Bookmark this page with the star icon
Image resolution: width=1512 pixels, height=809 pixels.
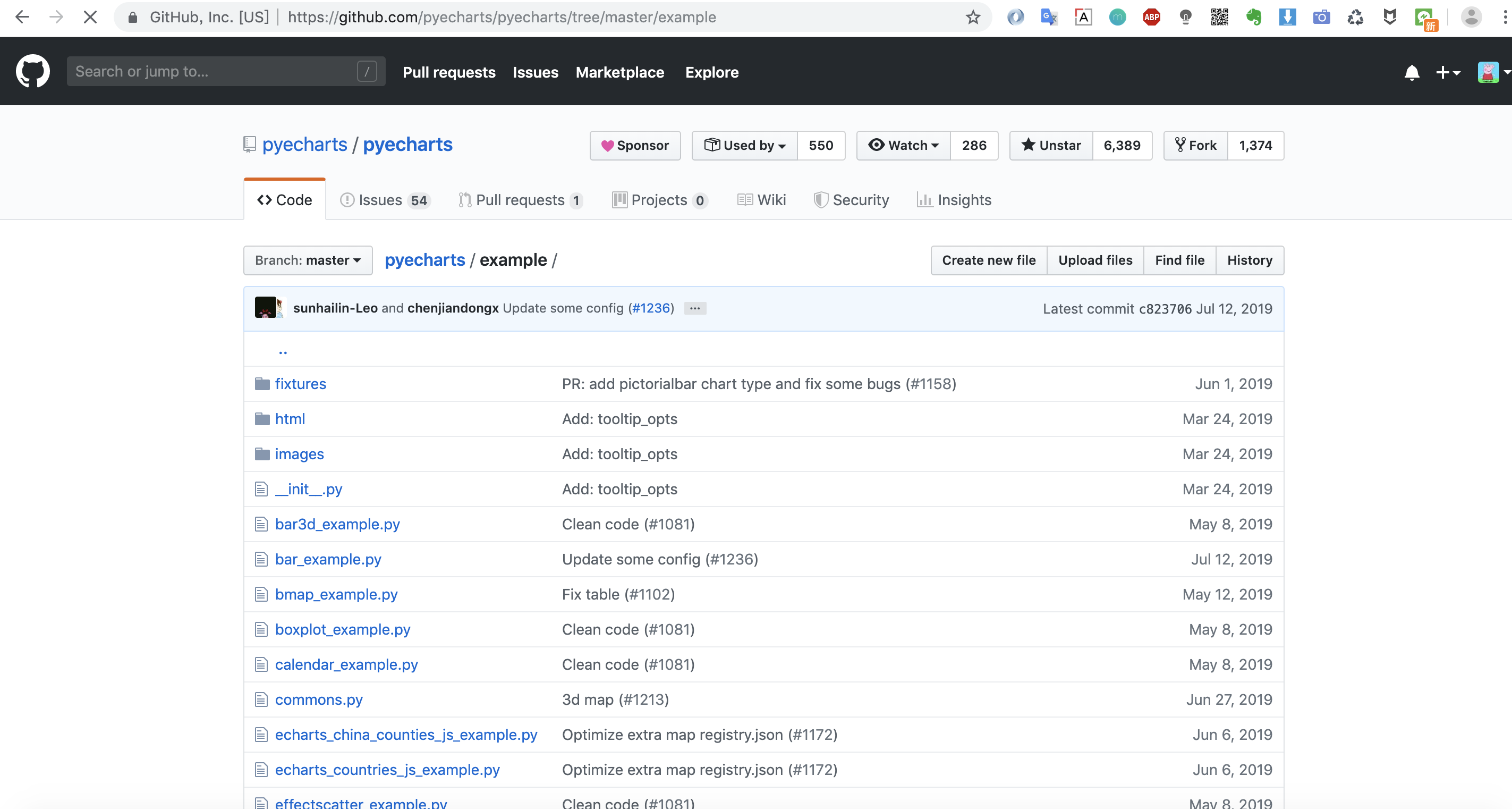tap(973, 17)
